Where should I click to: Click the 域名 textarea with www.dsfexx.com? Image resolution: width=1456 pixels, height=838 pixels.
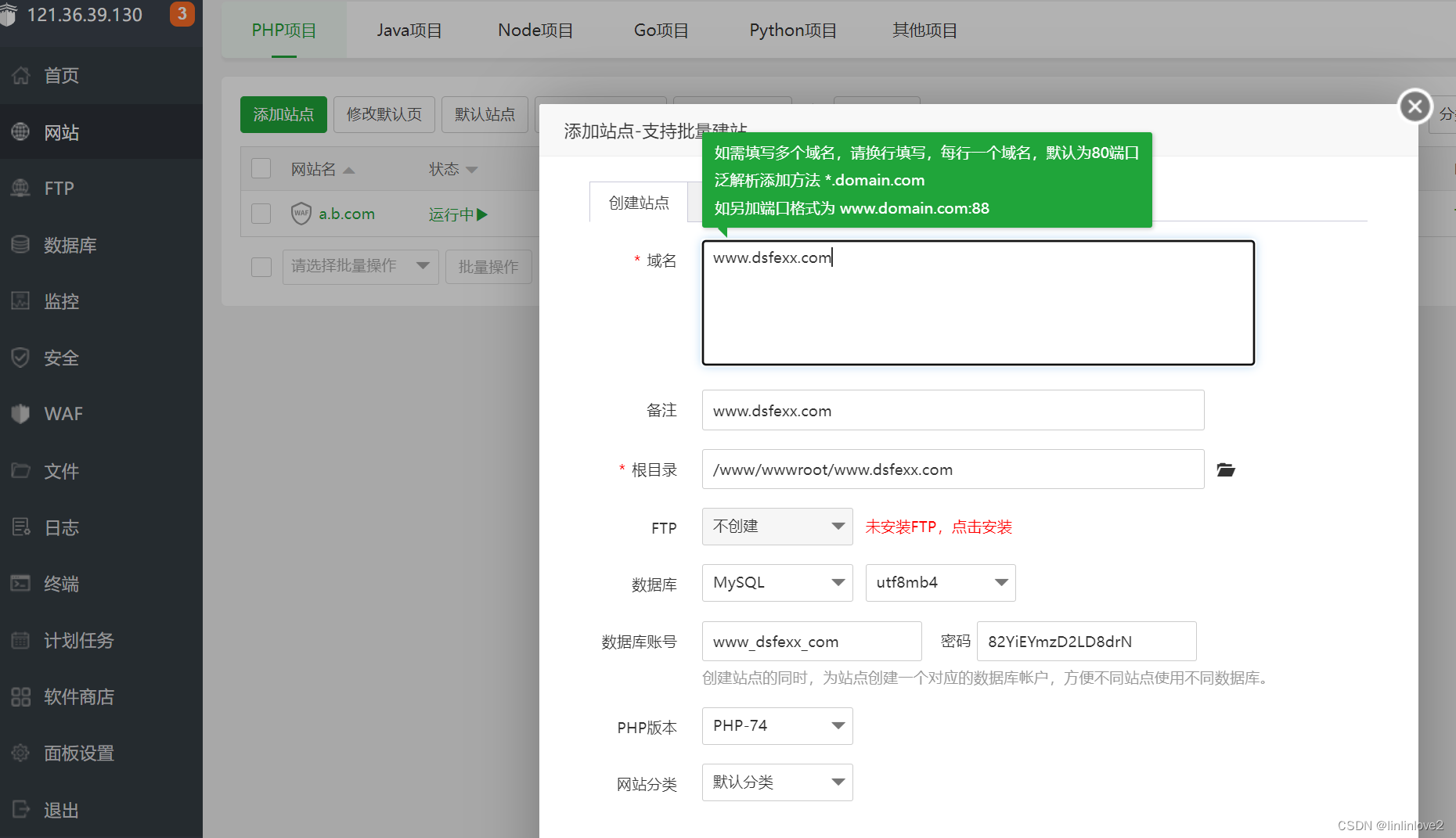978,302
